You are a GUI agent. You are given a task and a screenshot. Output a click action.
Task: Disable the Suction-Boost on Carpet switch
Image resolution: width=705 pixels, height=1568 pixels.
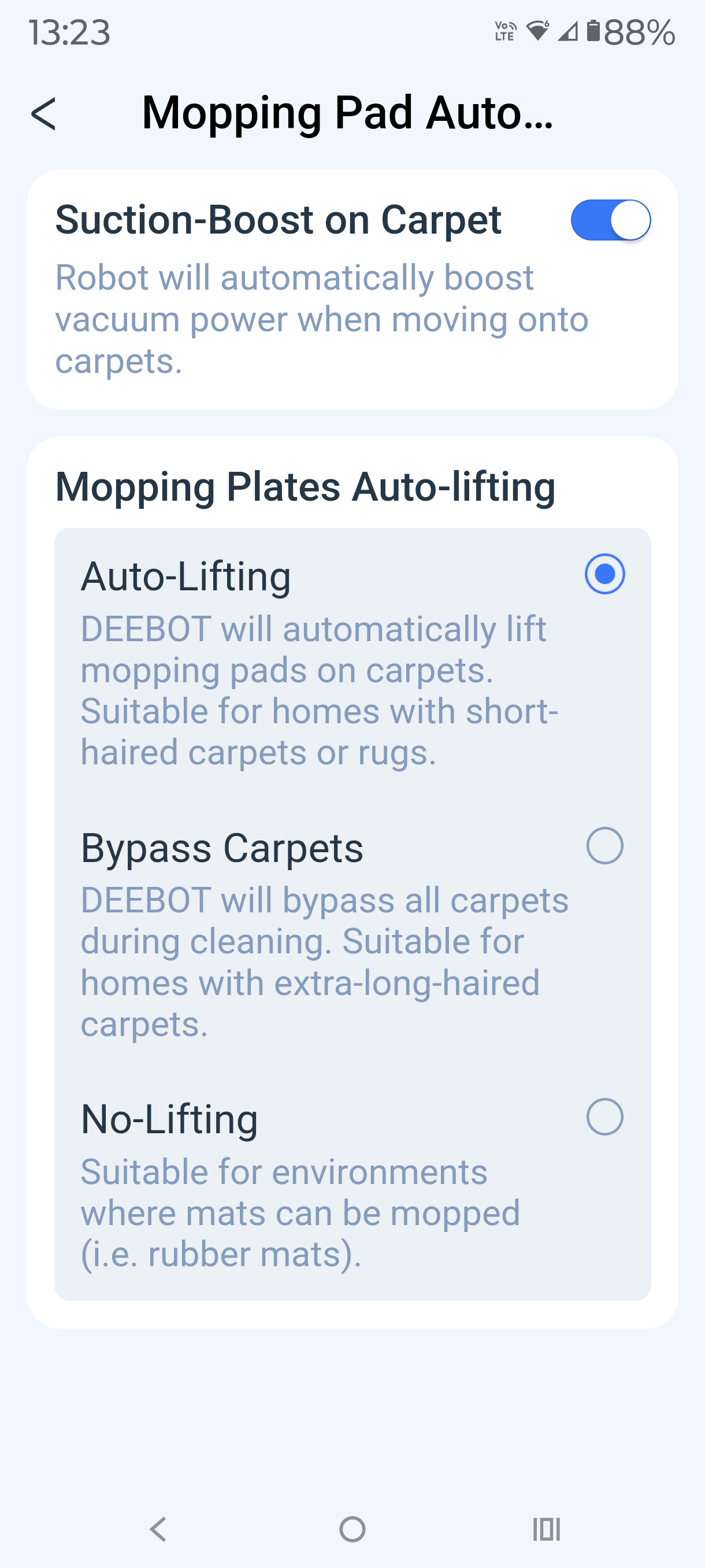[610, 220]
